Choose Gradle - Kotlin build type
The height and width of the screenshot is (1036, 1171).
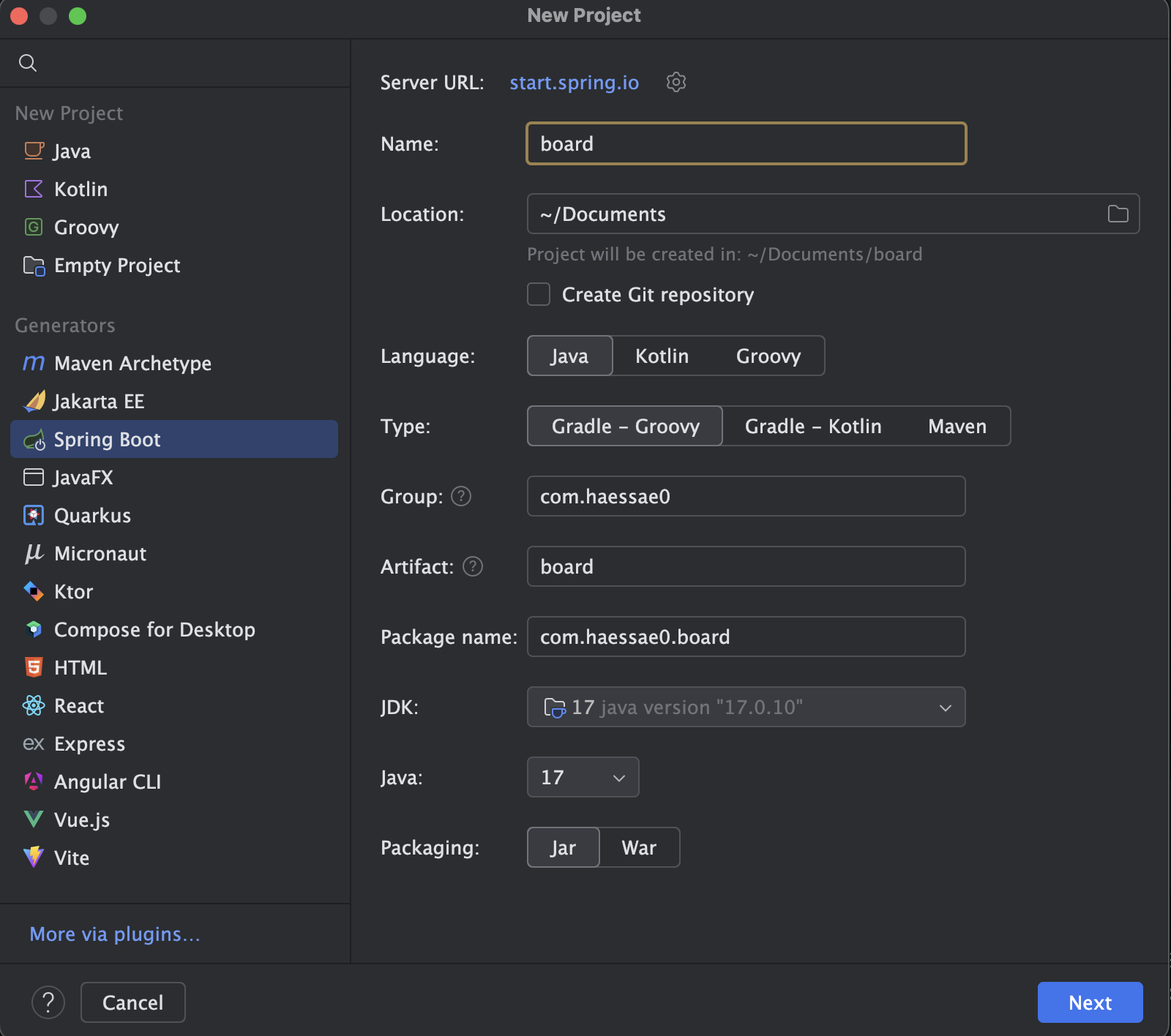pos(813,426)
